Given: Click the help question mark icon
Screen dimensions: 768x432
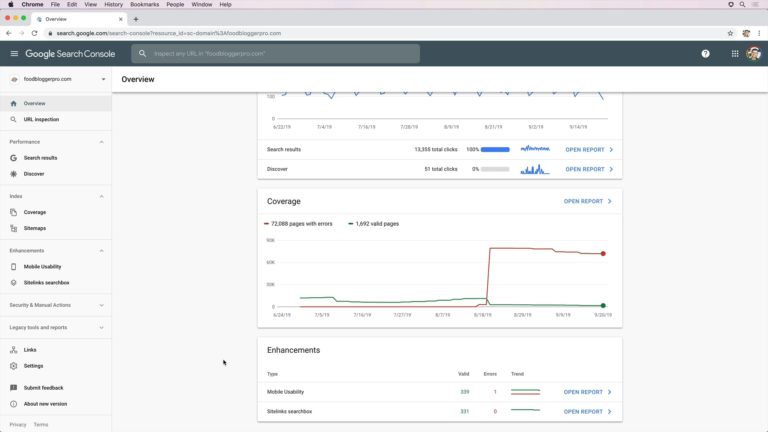Looking at the screenshot, I should coord(705,54).
